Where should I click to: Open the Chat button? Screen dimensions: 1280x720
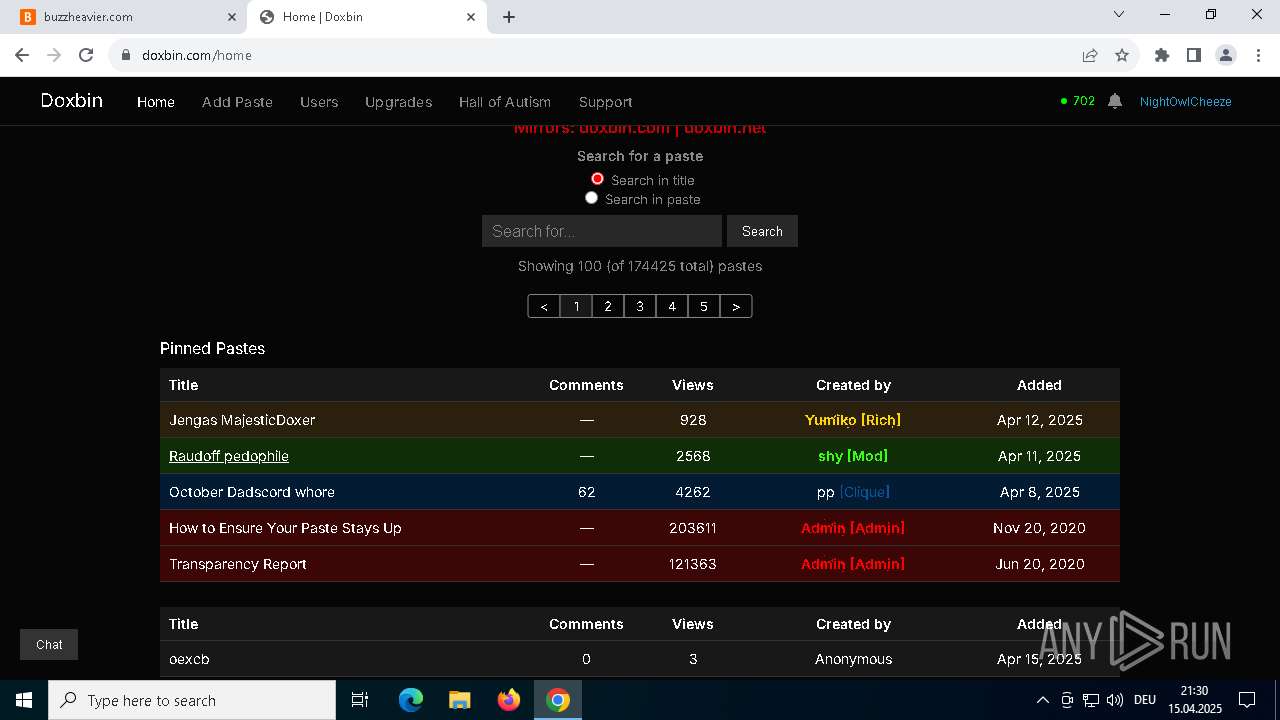click(x=49, y=645)
